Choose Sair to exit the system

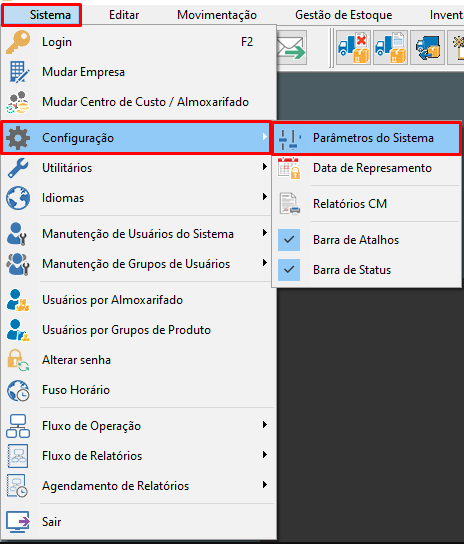(52, 522)
